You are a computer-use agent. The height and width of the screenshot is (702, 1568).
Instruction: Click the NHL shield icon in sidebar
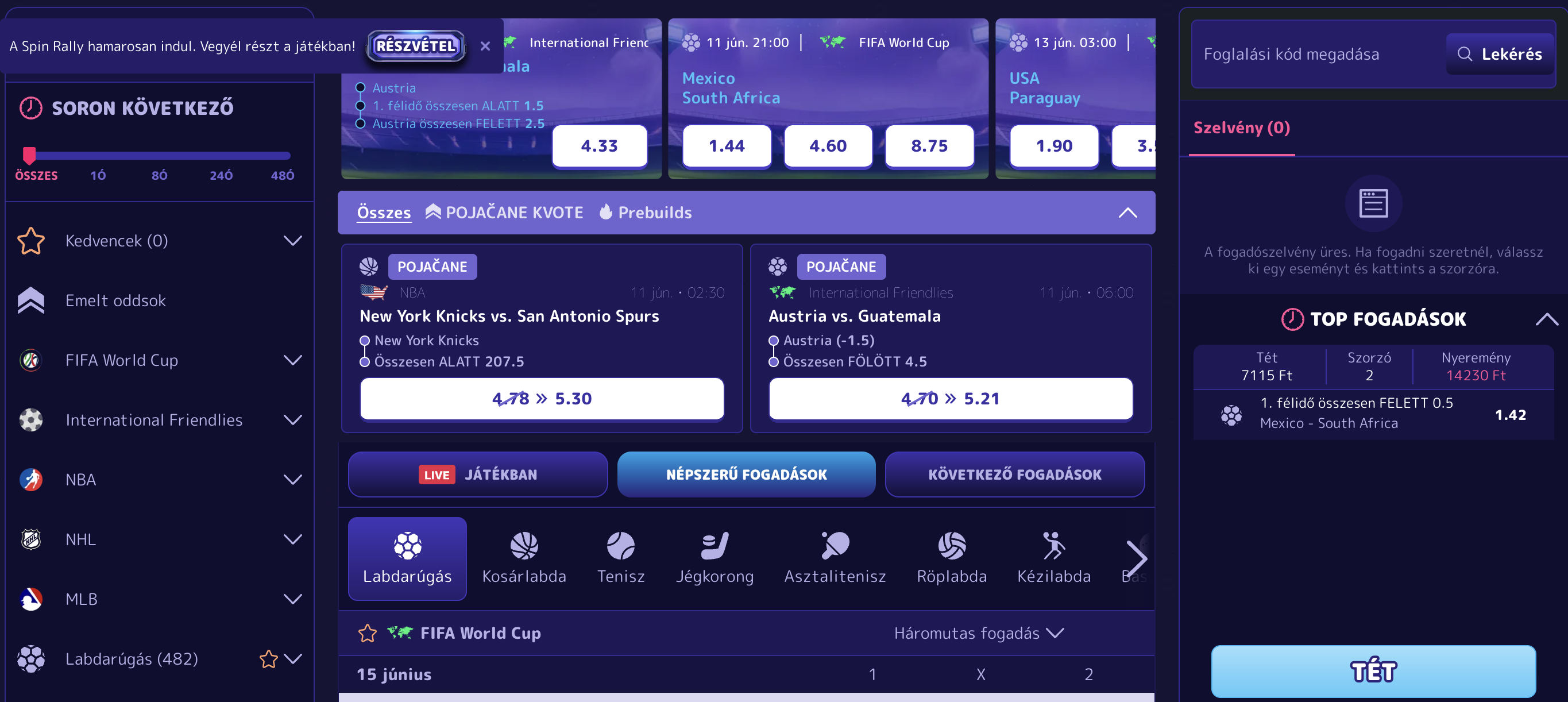tap(31, 539)
